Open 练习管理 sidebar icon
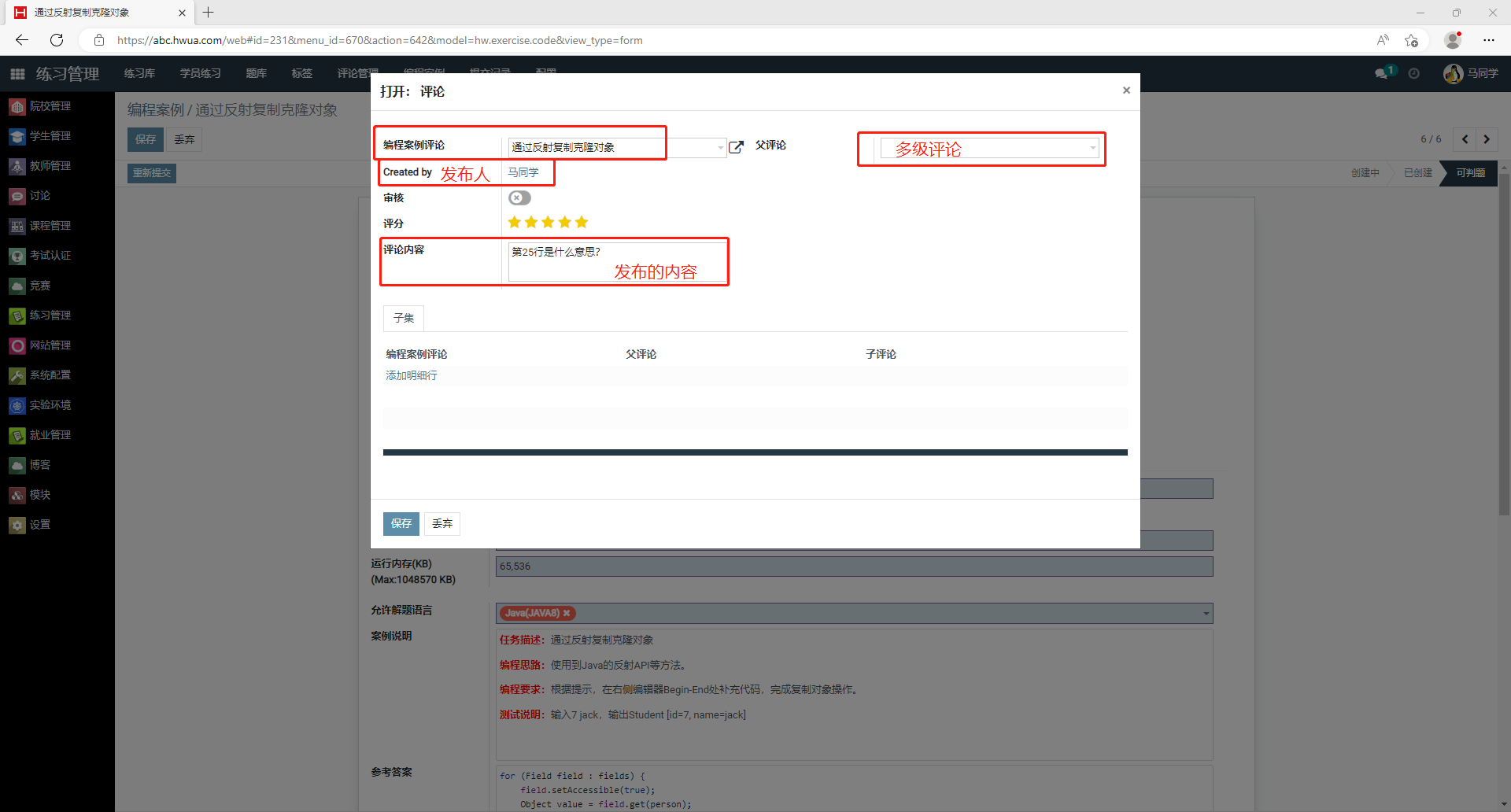 tap(17, 316)
